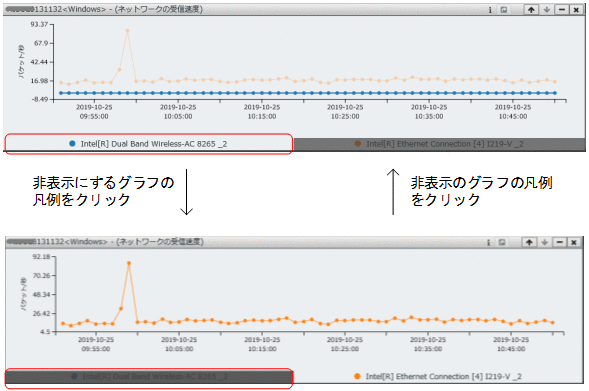
Task: Click y-axis value -8.49 in top graph
Action: 39,99
